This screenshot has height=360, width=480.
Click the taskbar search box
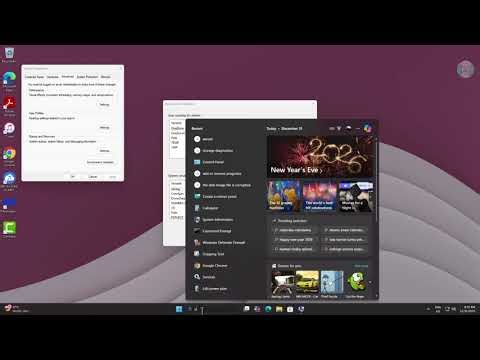click(x=212, y=309)
